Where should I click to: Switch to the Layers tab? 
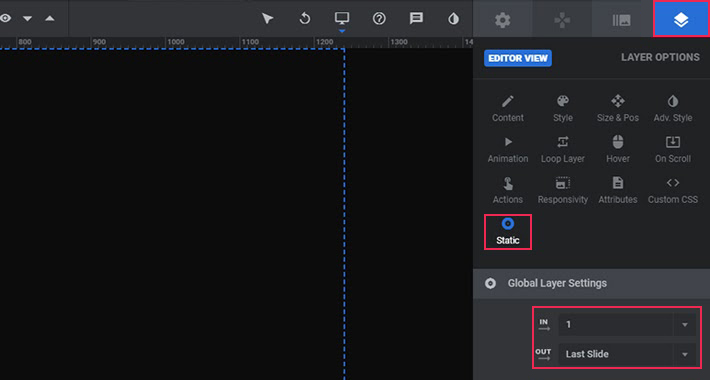681,19
